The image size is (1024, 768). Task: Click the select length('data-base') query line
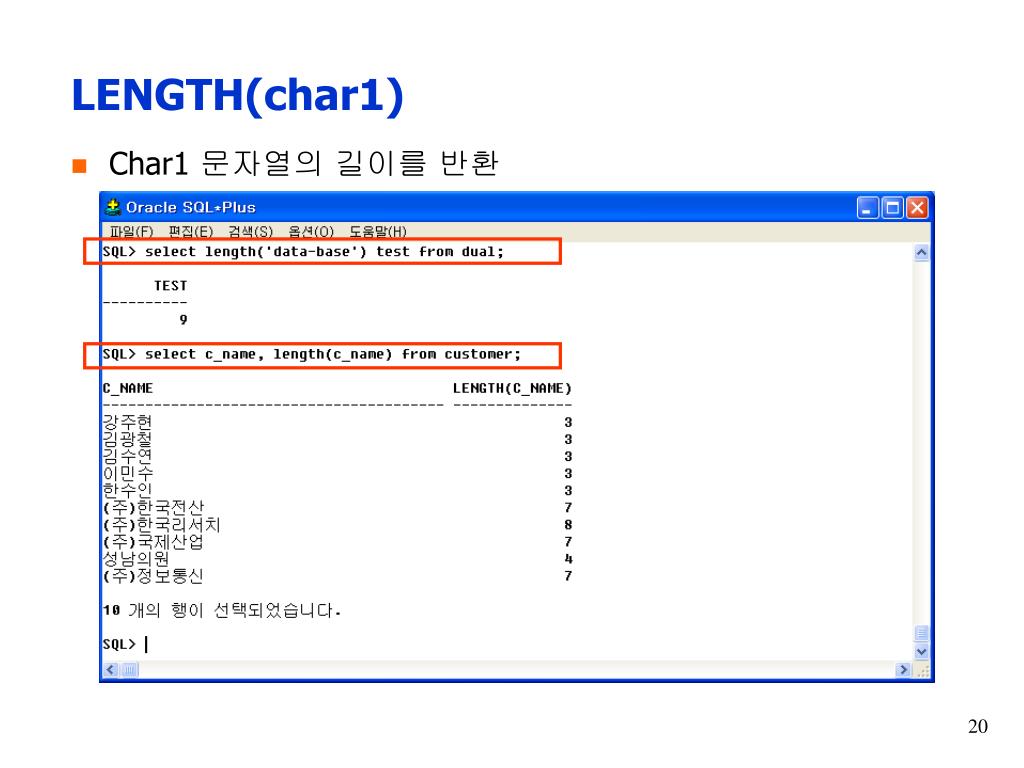click(303, 252)
